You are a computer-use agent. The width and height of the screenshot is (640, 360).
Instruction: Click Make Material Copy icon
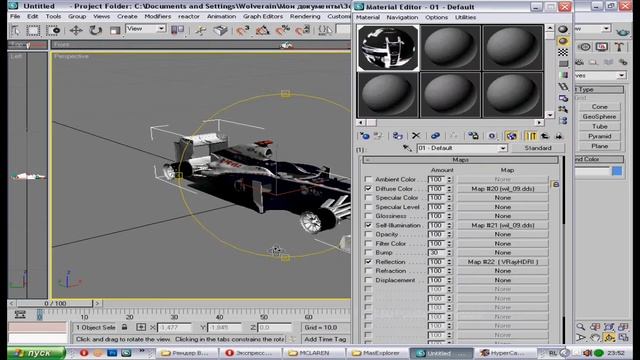[x=435, y=136]
